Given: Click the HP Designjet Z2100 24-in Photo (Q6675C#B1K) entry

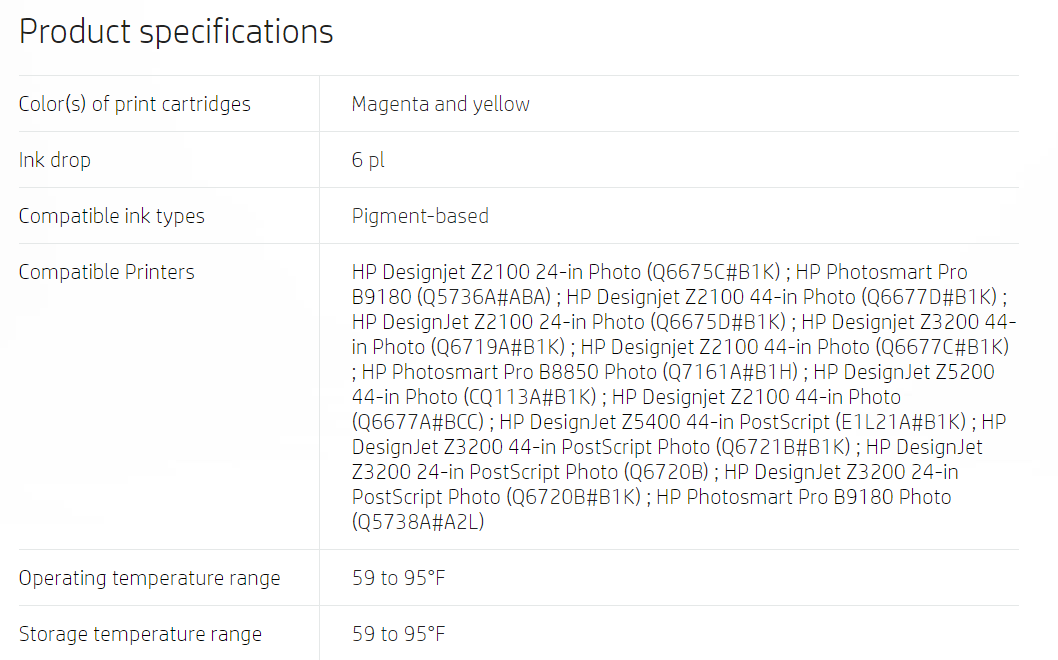Looking at the screenshot, I should [566, 272].
